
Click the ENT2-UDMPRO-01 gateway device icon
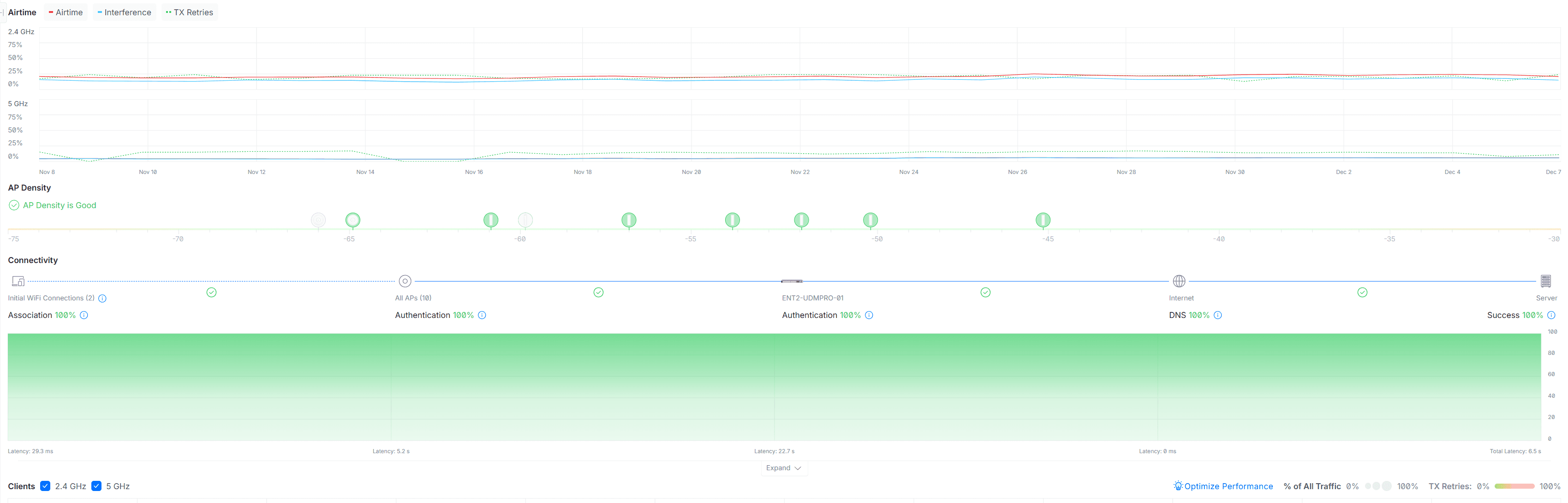tap(791, 281)
